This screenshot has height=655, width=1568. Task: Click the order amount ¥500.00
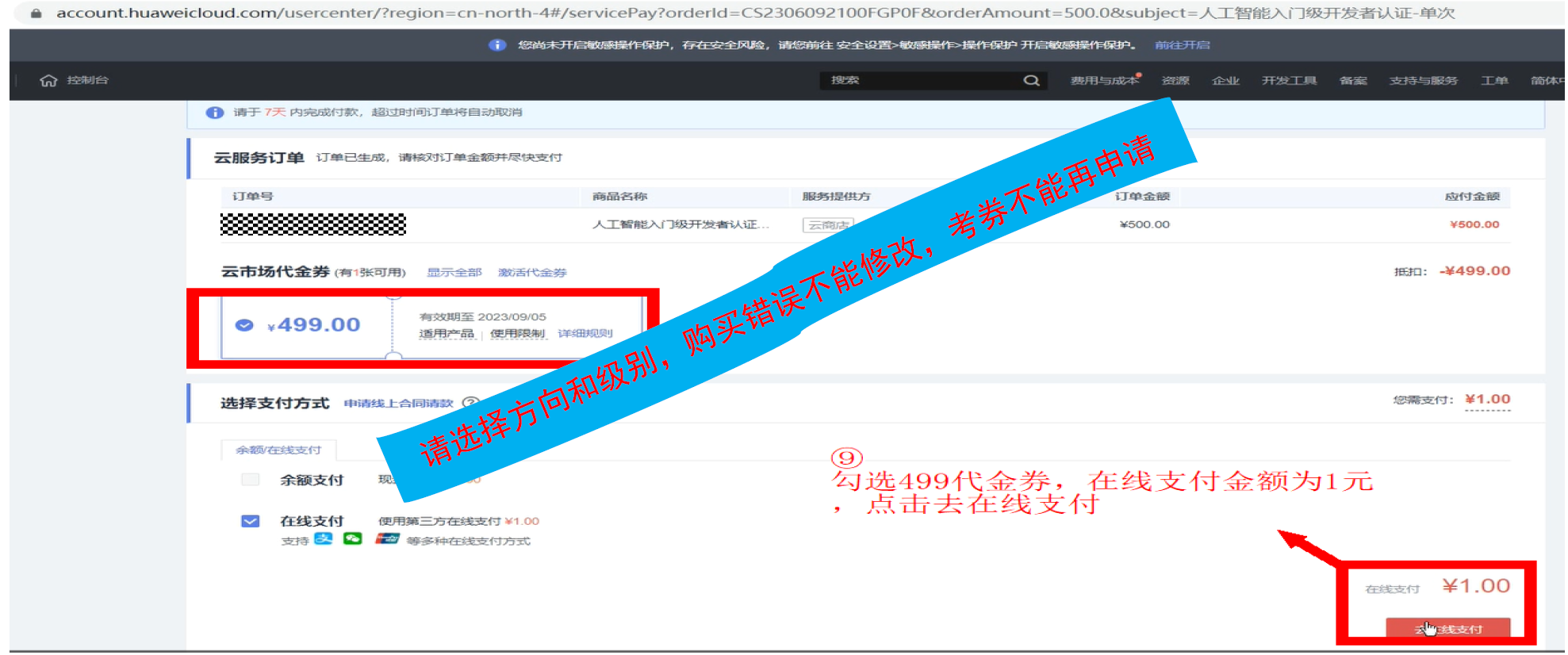coord(1144,224)
